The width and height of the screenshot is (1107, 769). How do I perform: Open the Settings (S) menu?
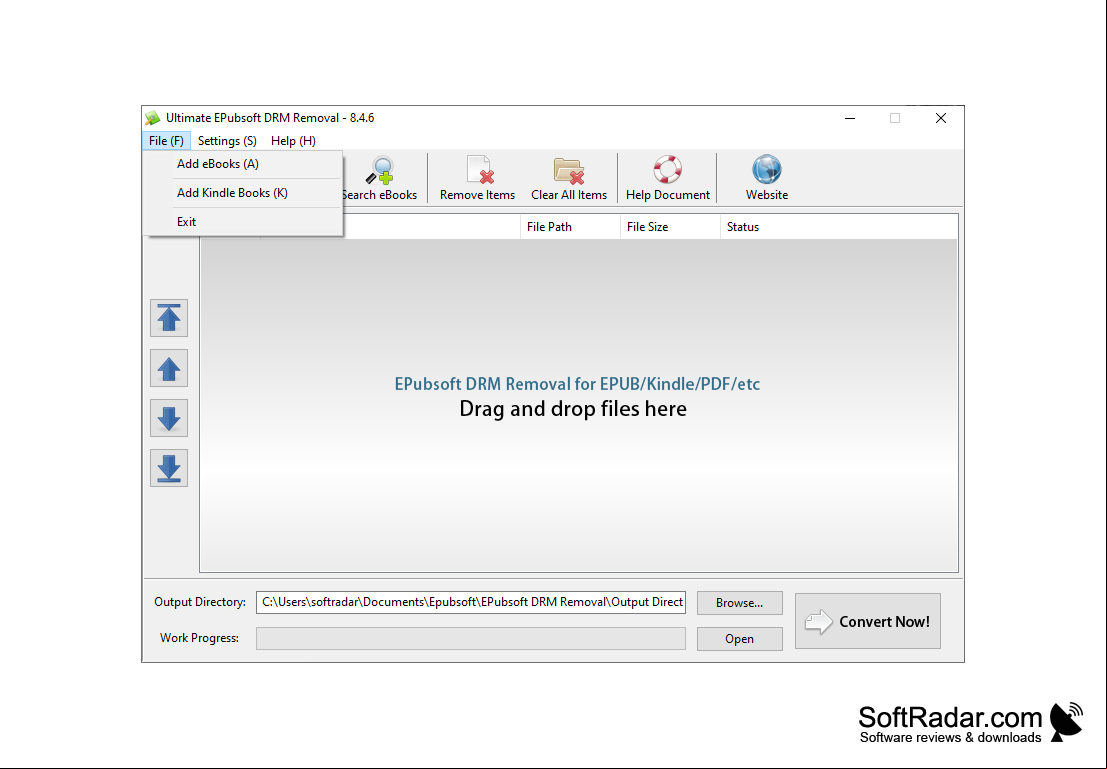(227, 141)
